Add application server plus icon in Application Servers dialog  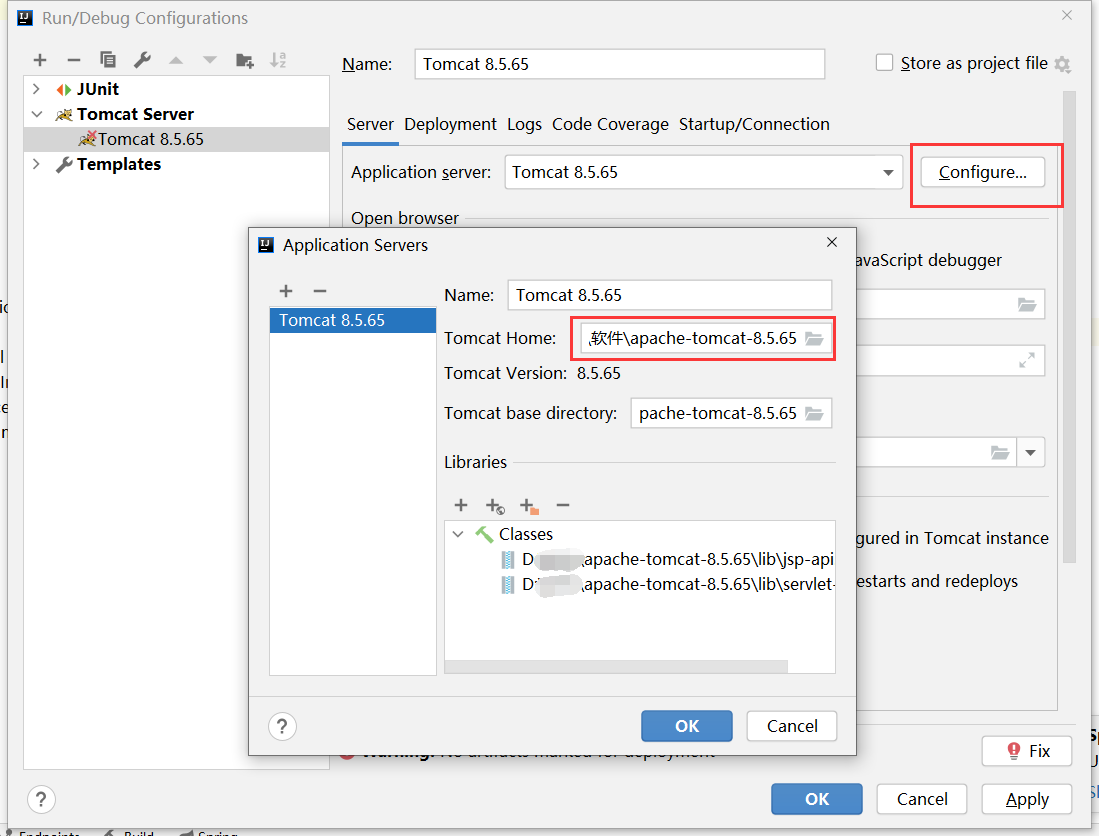click(286, 291)
